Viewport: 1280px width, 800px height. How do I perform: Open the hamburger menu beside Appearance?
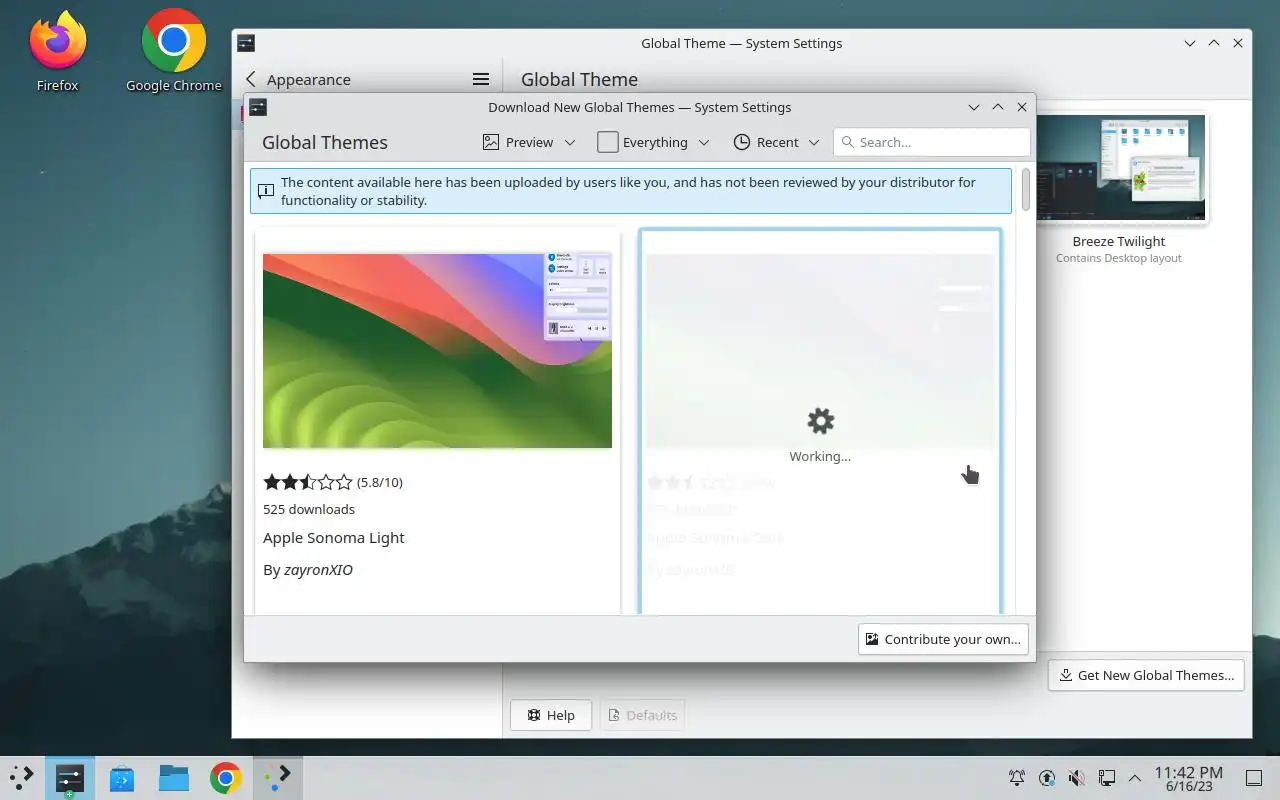pos(480,79)
